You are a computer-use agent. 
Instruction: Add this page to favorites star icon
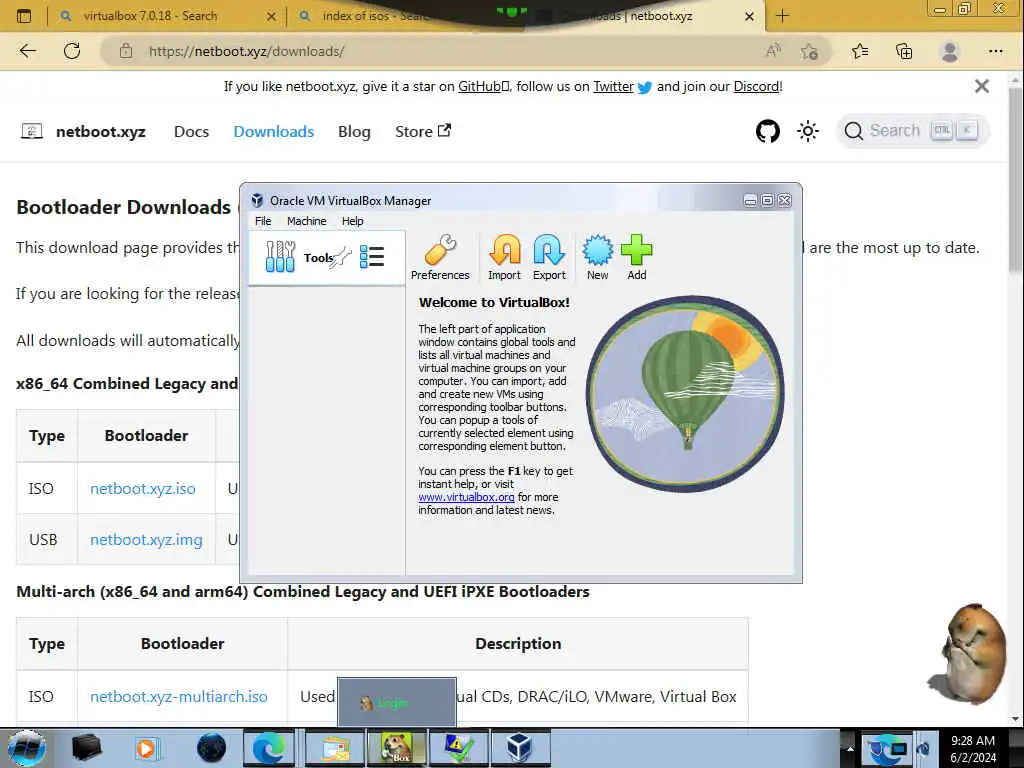tap(810, 51)
